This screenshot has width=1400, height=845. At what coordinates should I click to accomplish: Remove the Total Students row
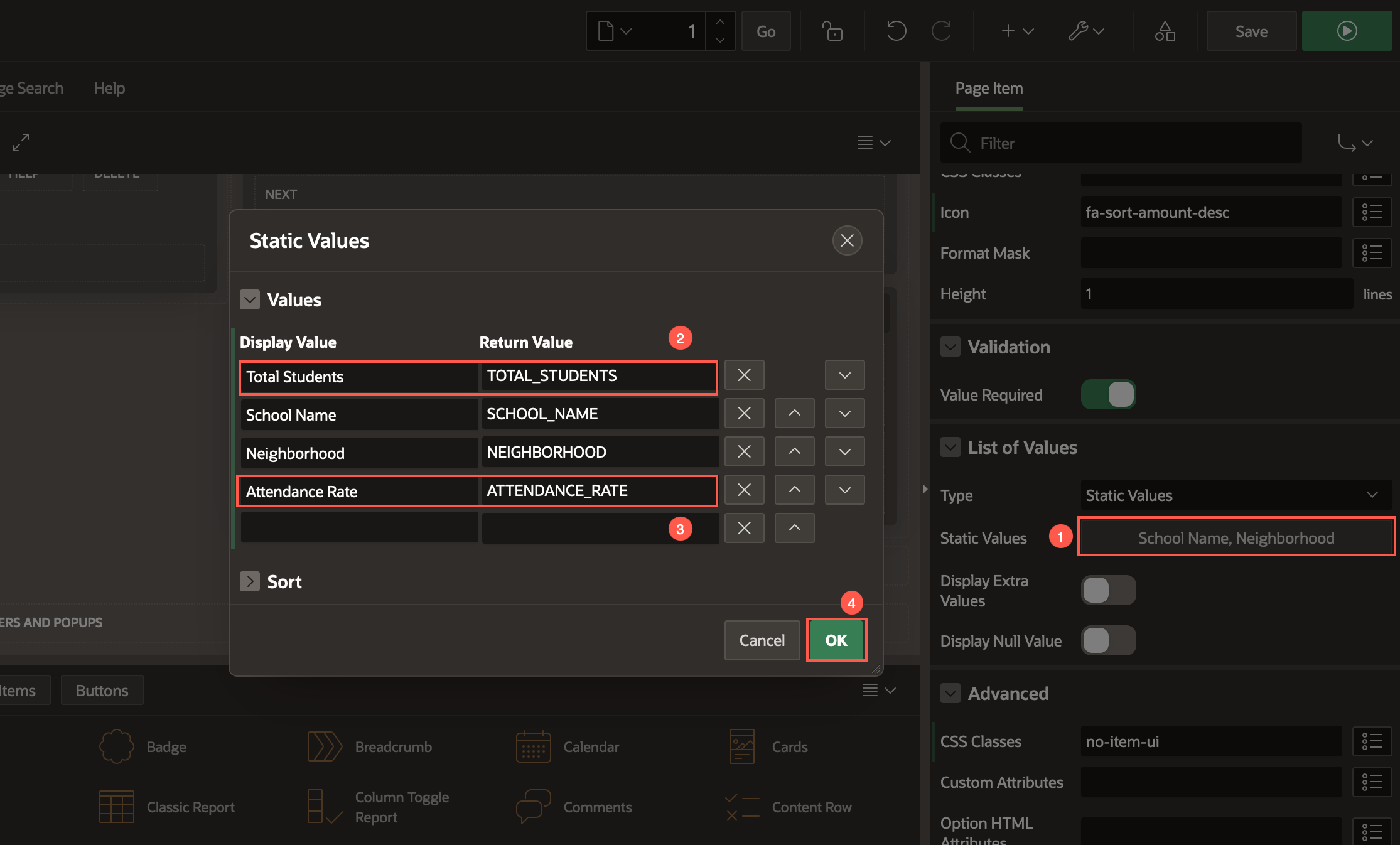coord(744,375)
